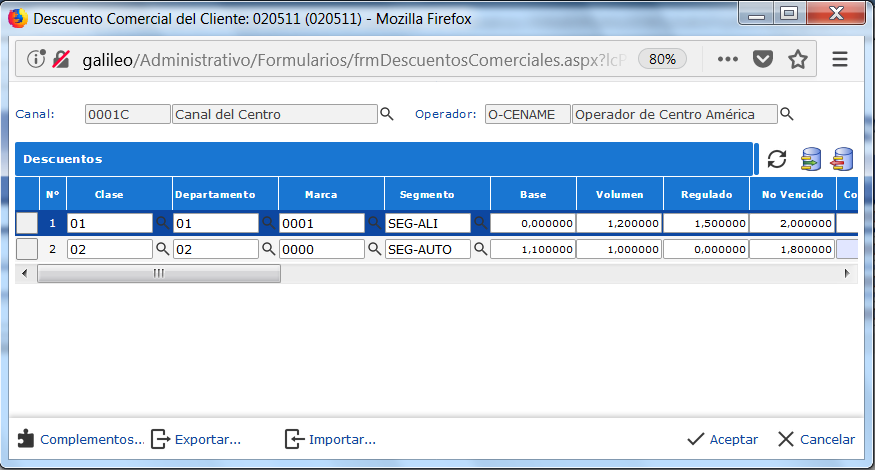This screenshot has width=875, height=470.
Task: Click the Canal del Centro description field
Action: [275, 114]
